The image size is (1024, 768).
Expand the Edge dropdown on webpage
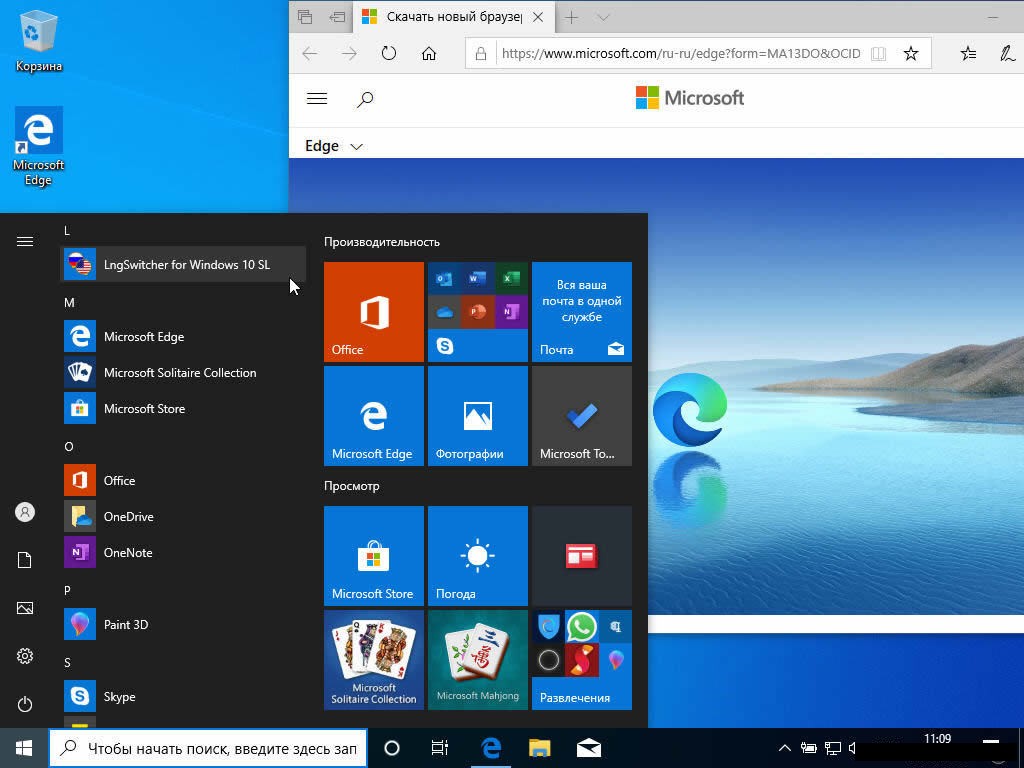pos(334,146)
